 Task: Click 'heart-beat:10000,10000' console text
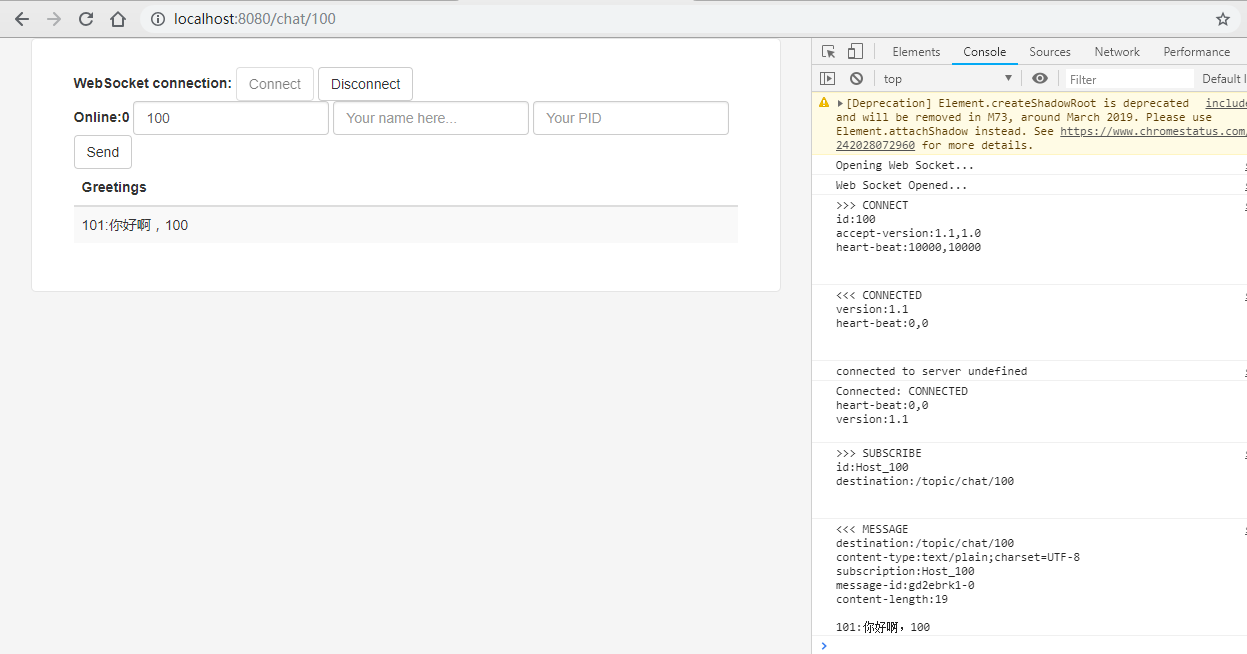pyautogui.click(x=909, y=247)
